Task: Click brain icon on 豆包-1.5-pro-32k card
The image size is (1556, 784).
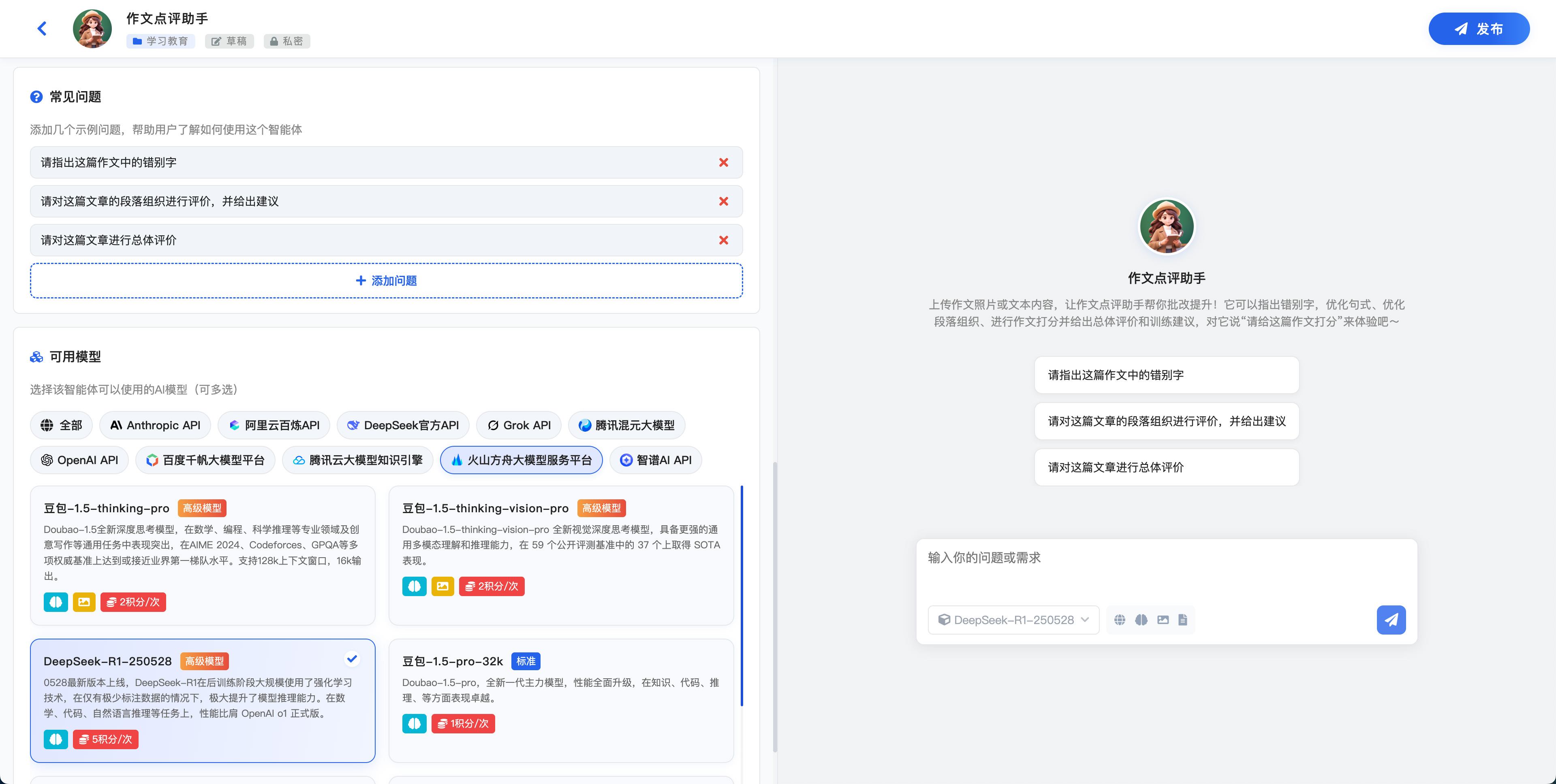Action: [415, 724]
